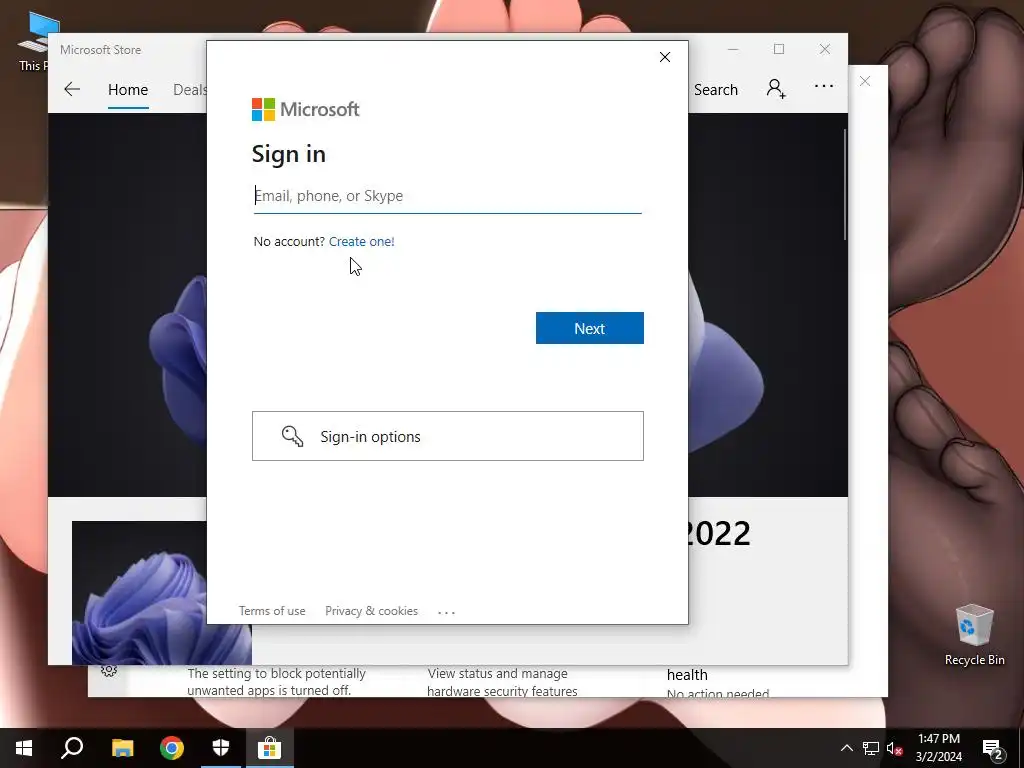The height and width of the screenshot is (768, 1024).
Task: Close the Windows Security window behind Store
Action: point(865,81)
